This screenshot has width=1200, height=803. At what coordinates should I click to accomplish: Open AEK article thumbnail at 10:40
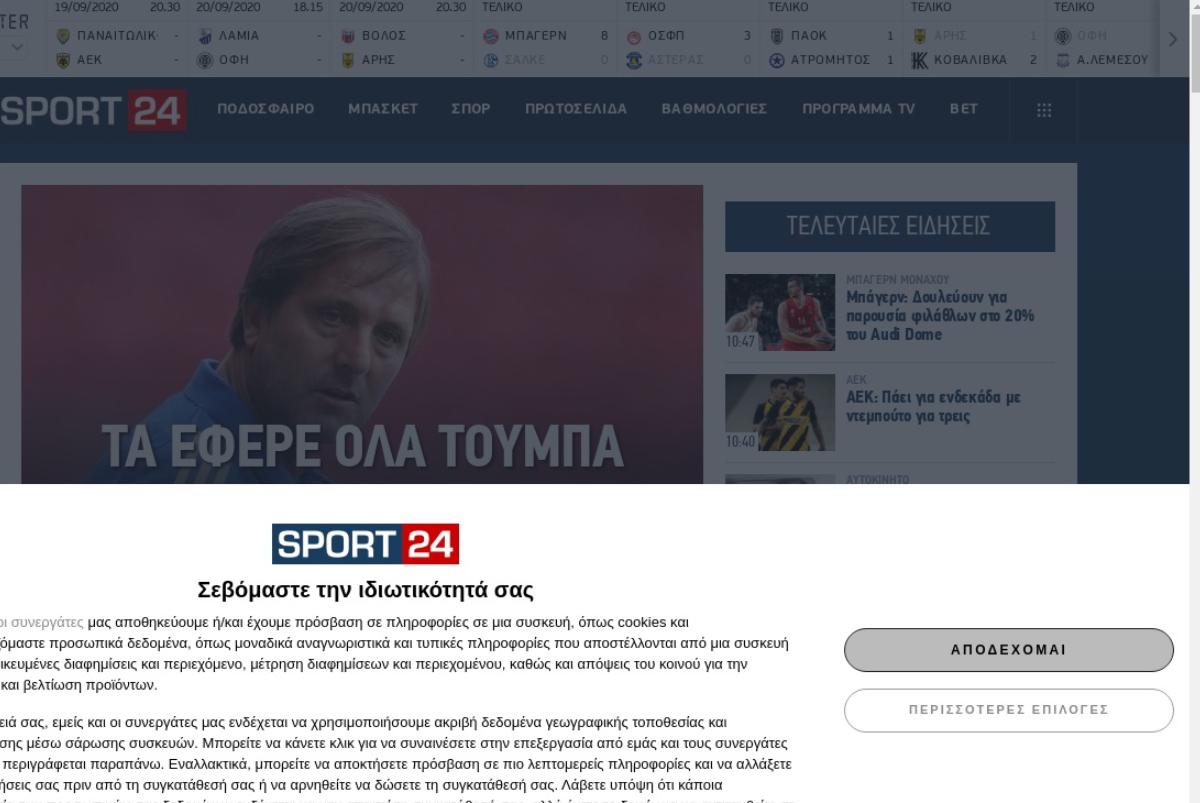coord(780,413)
